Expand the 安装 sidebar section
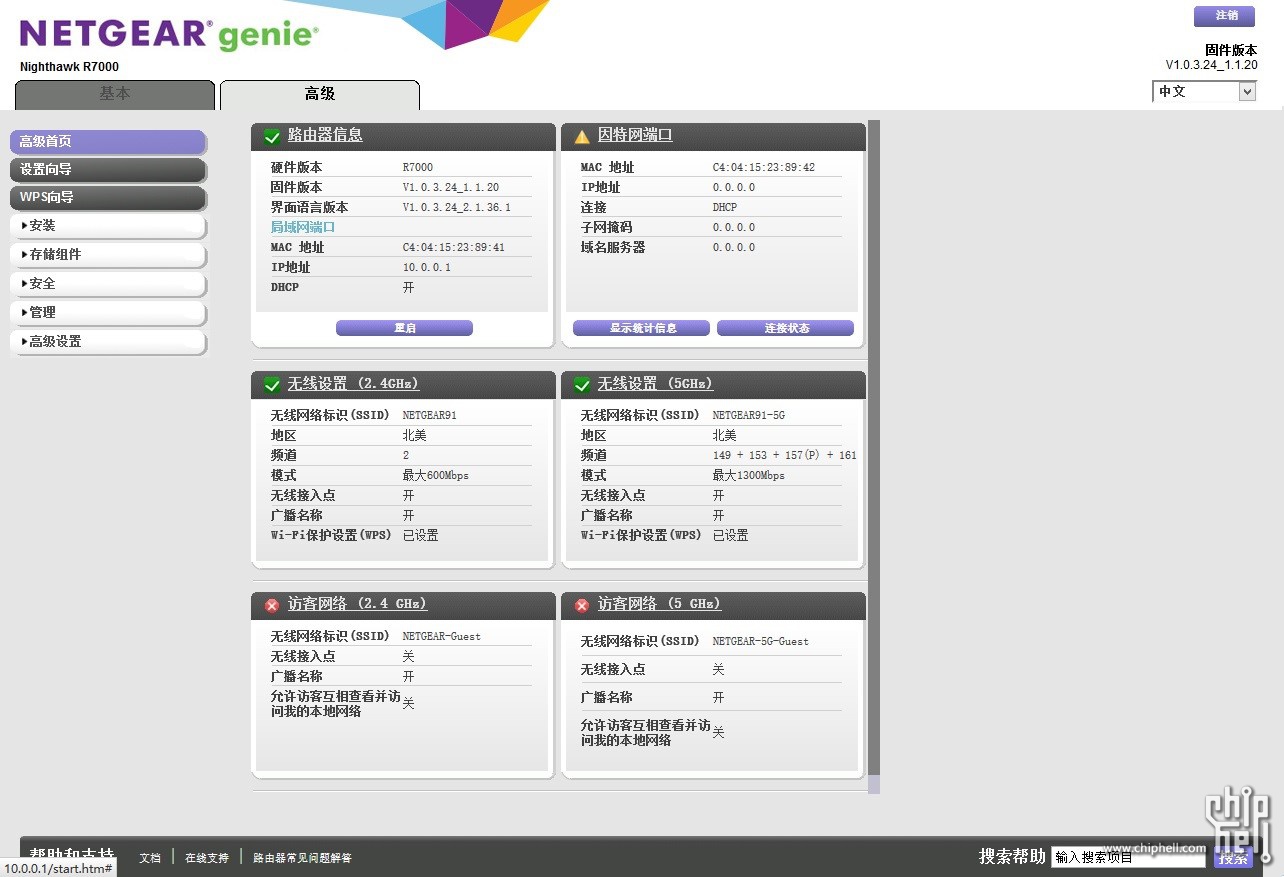Image resolution: width=1284 pixels, height=877 pixels. coord(108,226)
